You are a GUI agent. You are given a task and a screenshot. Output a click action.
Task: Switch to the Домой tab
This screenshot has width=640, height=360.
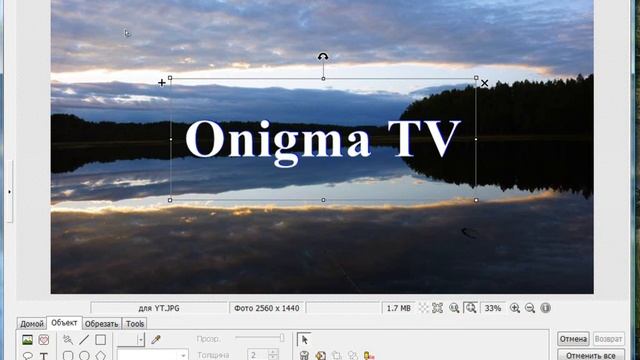coord(31,324)
